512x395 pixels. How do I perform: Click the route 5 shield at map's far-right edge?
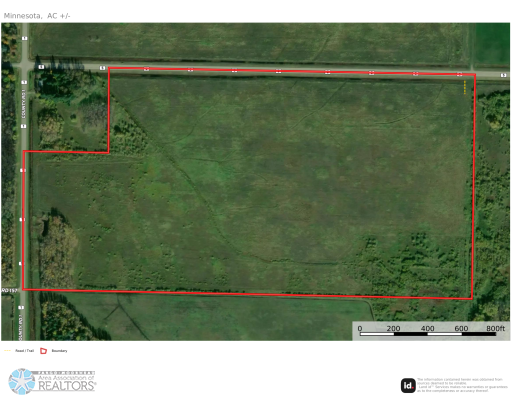pyautogui.click(x=503, y=75)
